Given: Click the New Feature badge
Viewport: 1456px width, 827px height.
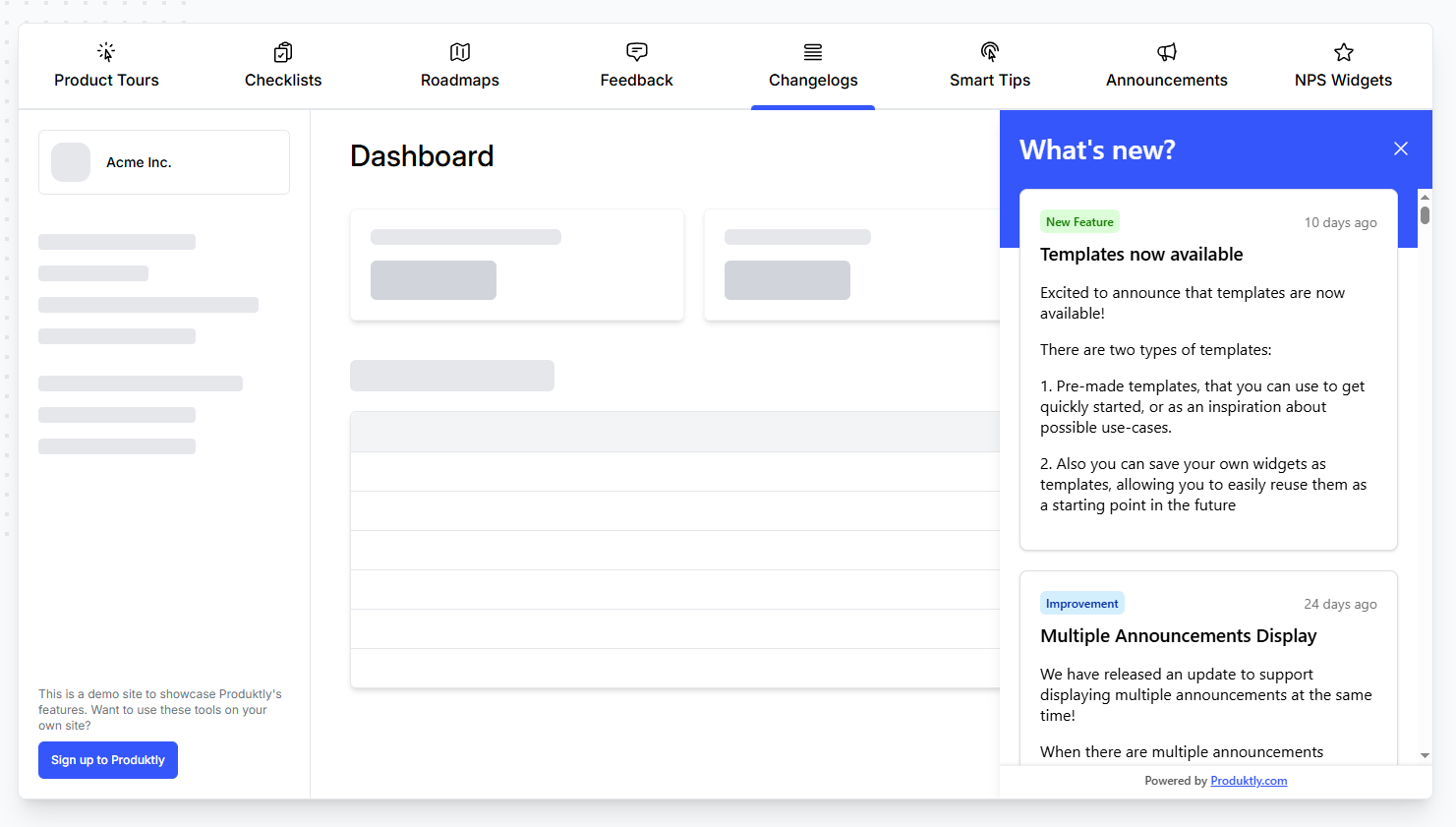Looking at the screenshot, I should [x=1078, y=221].
